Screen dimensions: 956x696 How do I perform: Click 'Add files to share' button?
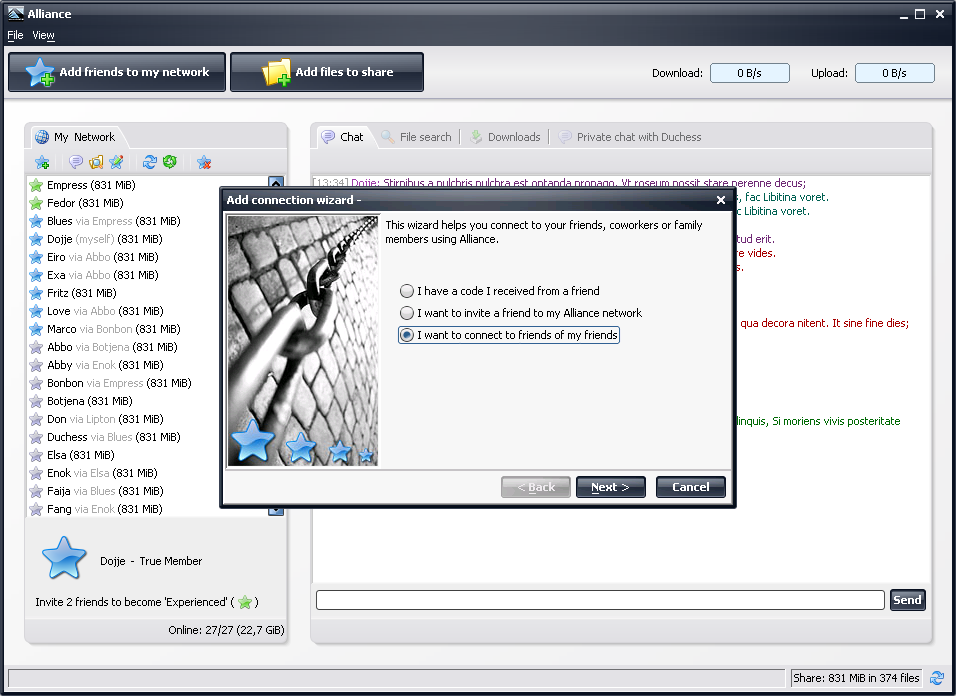tap(327, 72)
